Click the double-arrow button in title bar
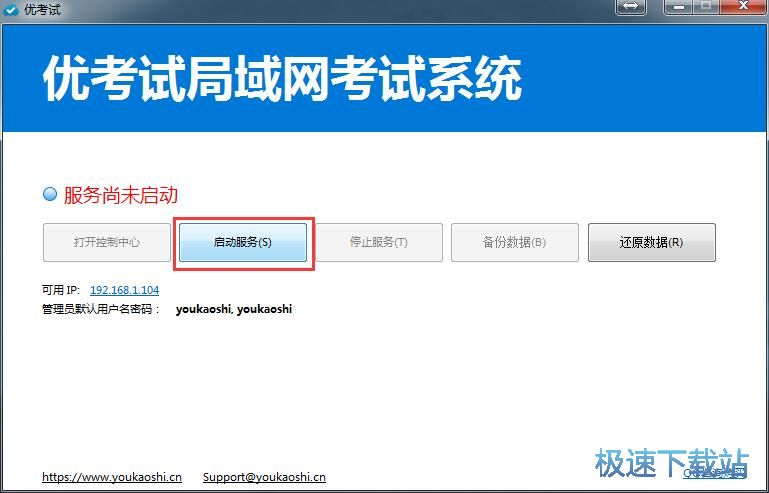This screenshot has height=493, width=769. pyautogui.click(x=630, y=7)
